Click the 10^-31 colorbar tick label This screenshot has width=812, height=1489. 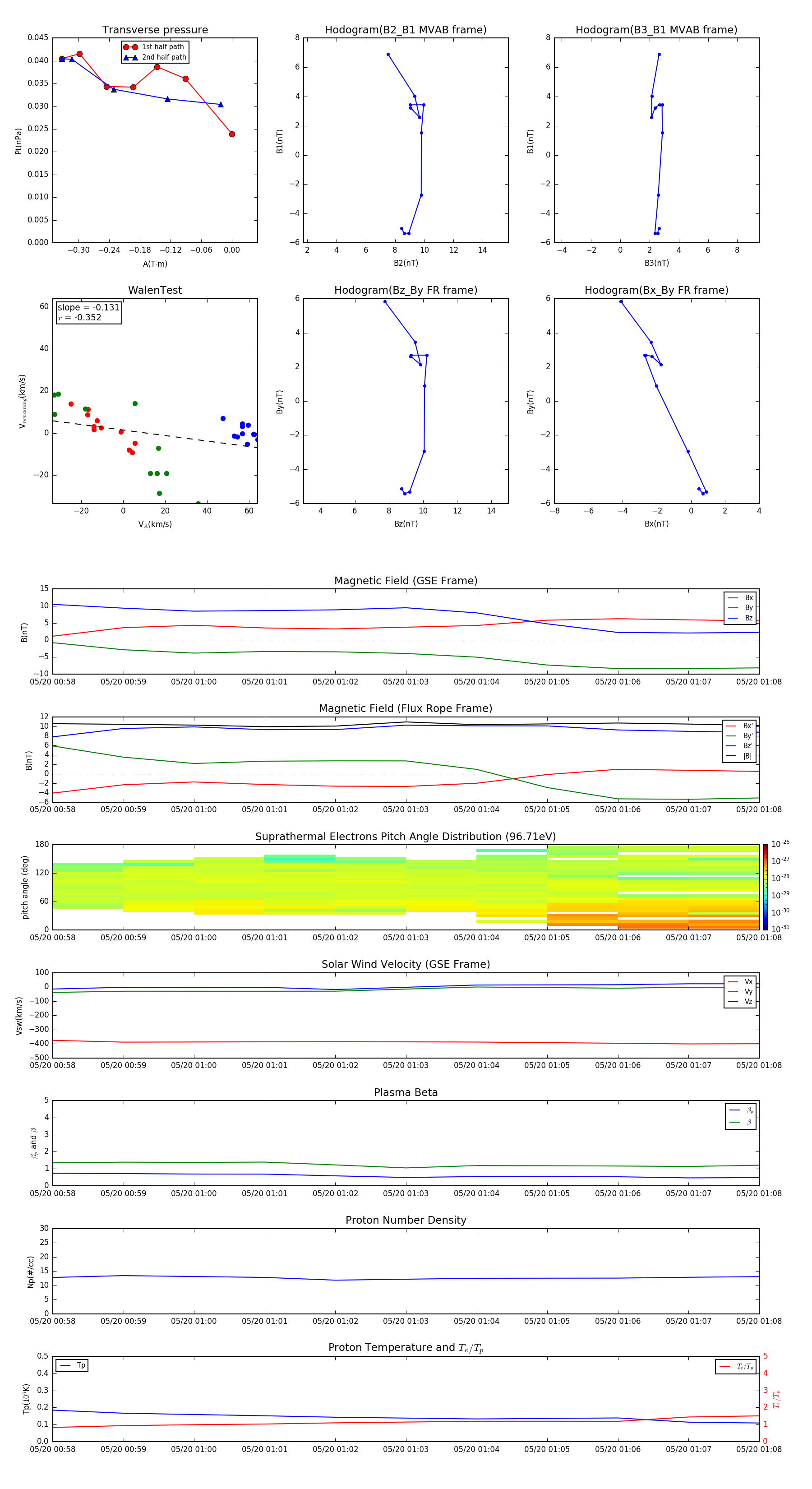click(780, 929)
